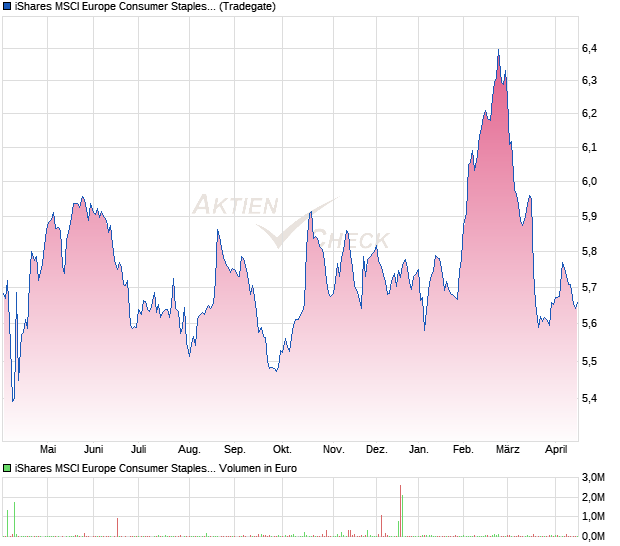Select the 'April' month label
620x546 pixels.
[x=556, y=450]
